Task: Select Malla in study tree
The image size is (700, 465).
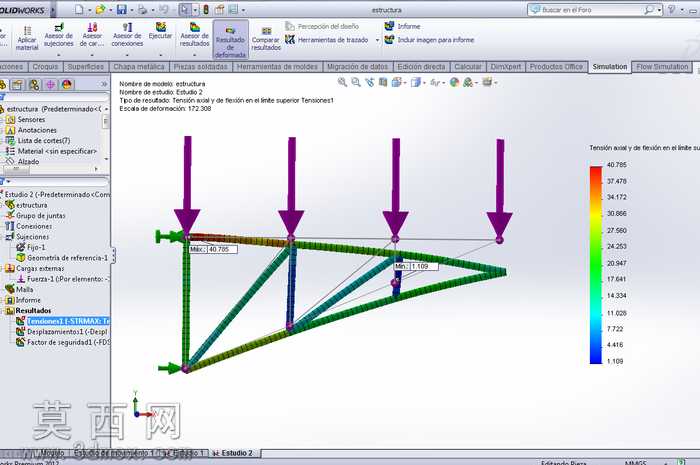Action: (x=25, y=290)
